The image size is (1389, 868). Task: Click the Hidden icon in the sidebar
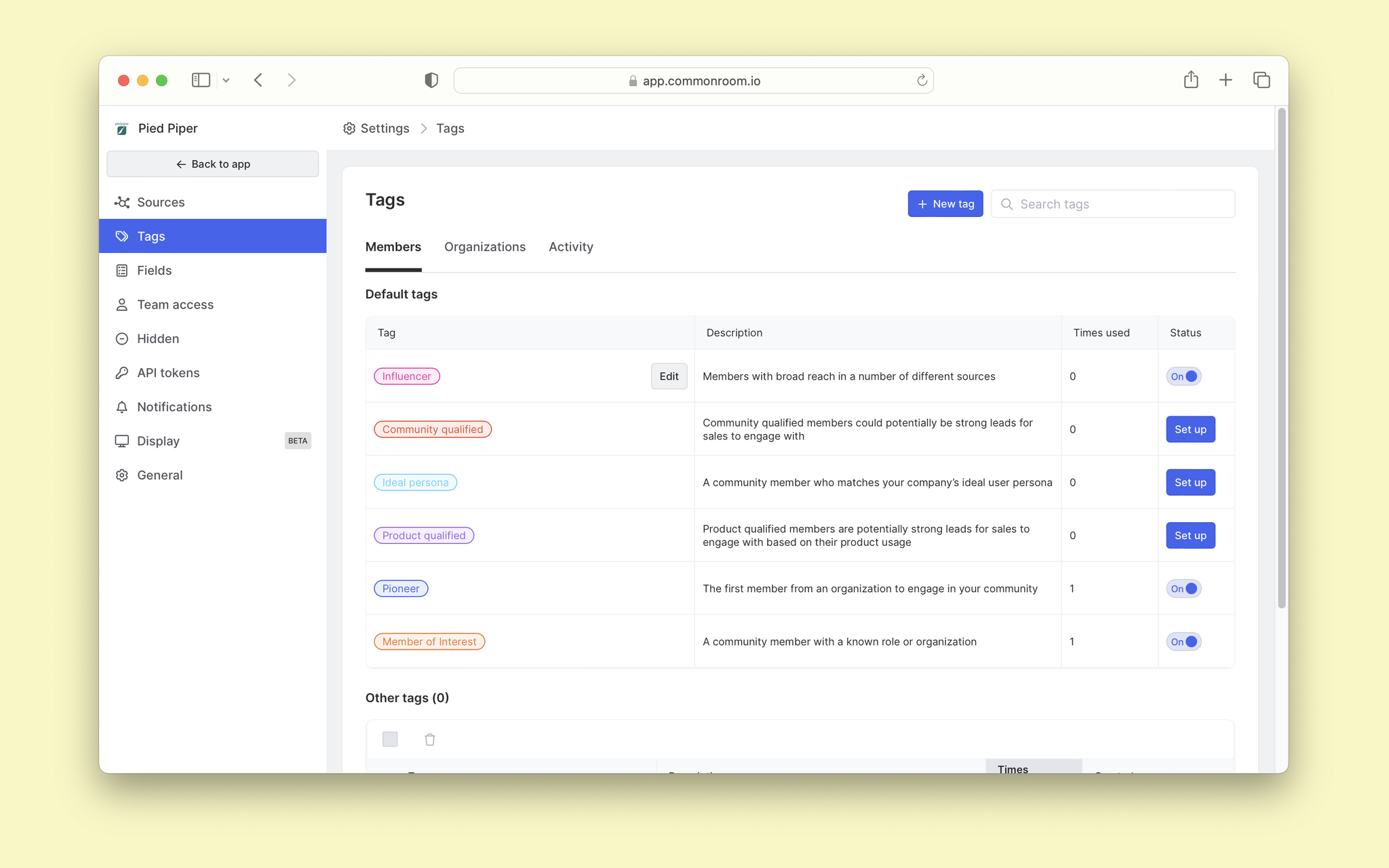(x=122, y=338)
